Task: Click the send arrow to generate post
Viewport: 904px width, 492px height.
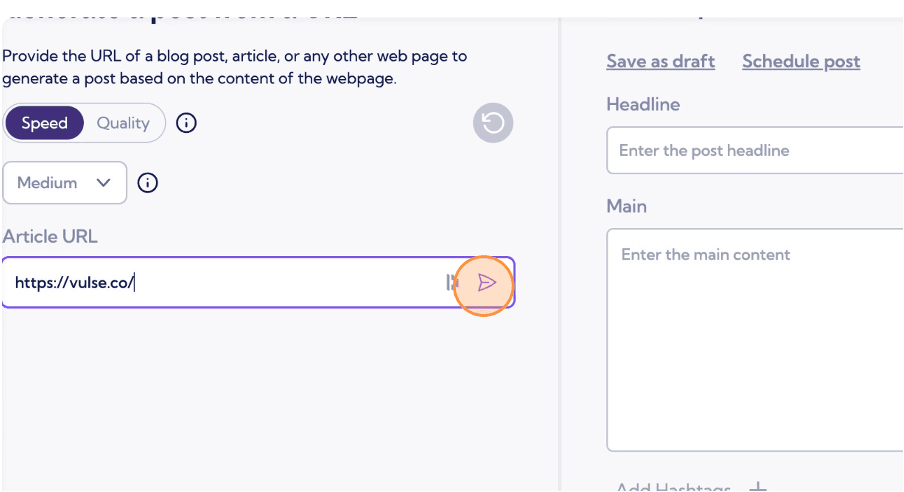Action: click(486, 283)
